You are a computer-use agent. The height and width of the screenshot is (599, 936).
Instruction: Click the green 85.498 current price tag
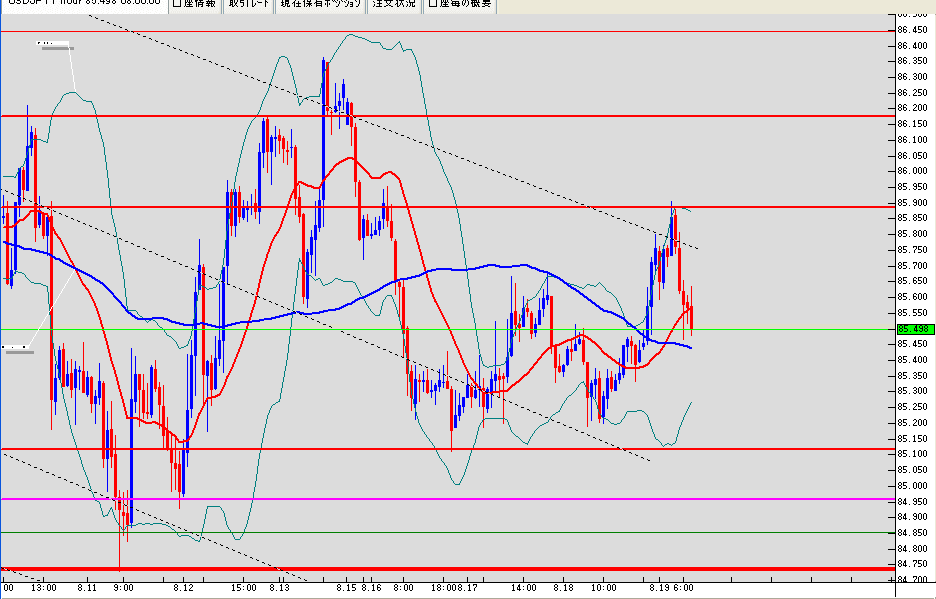click(915, 329)
